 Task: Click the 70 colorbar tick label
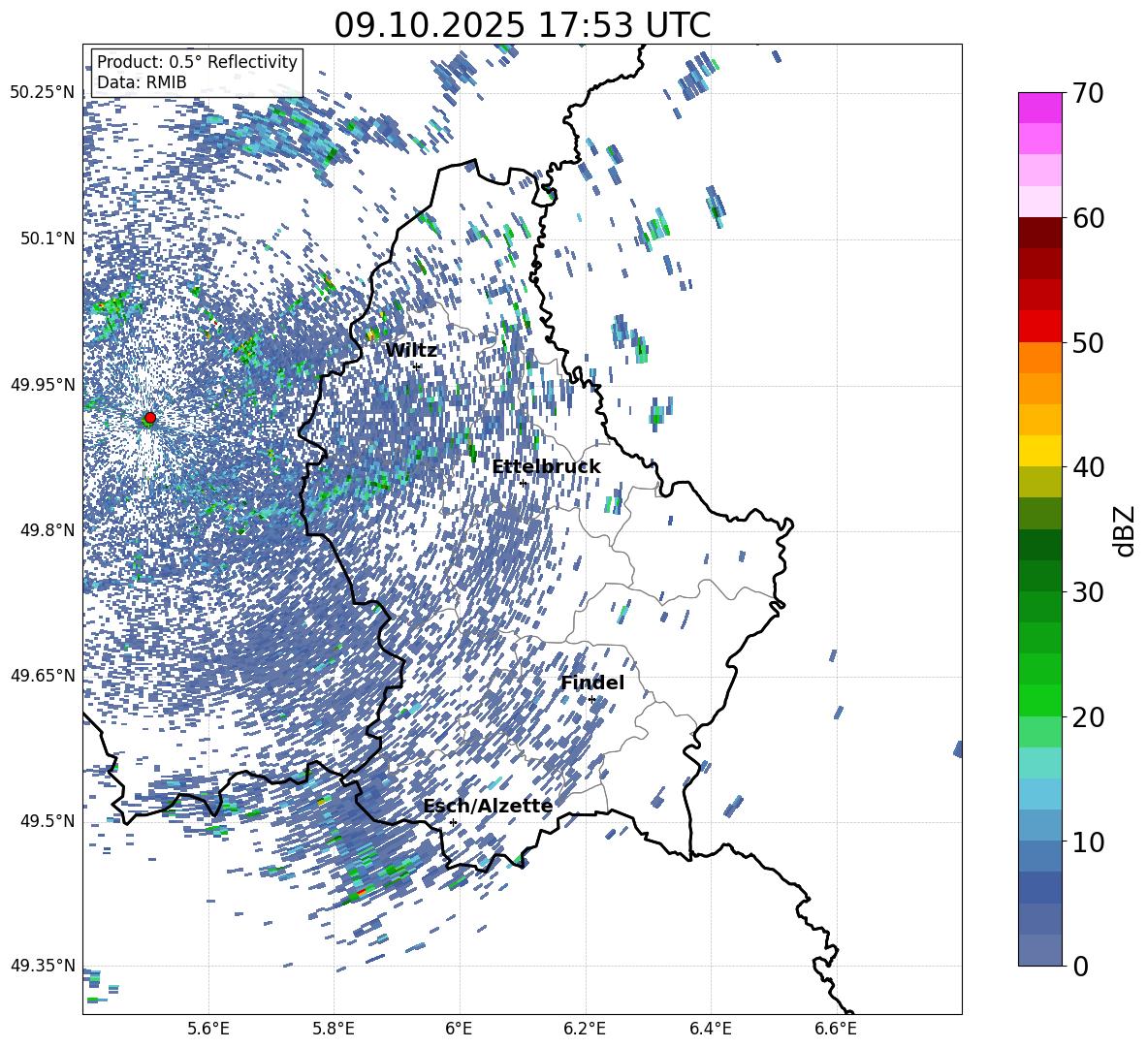(1088, 93)
